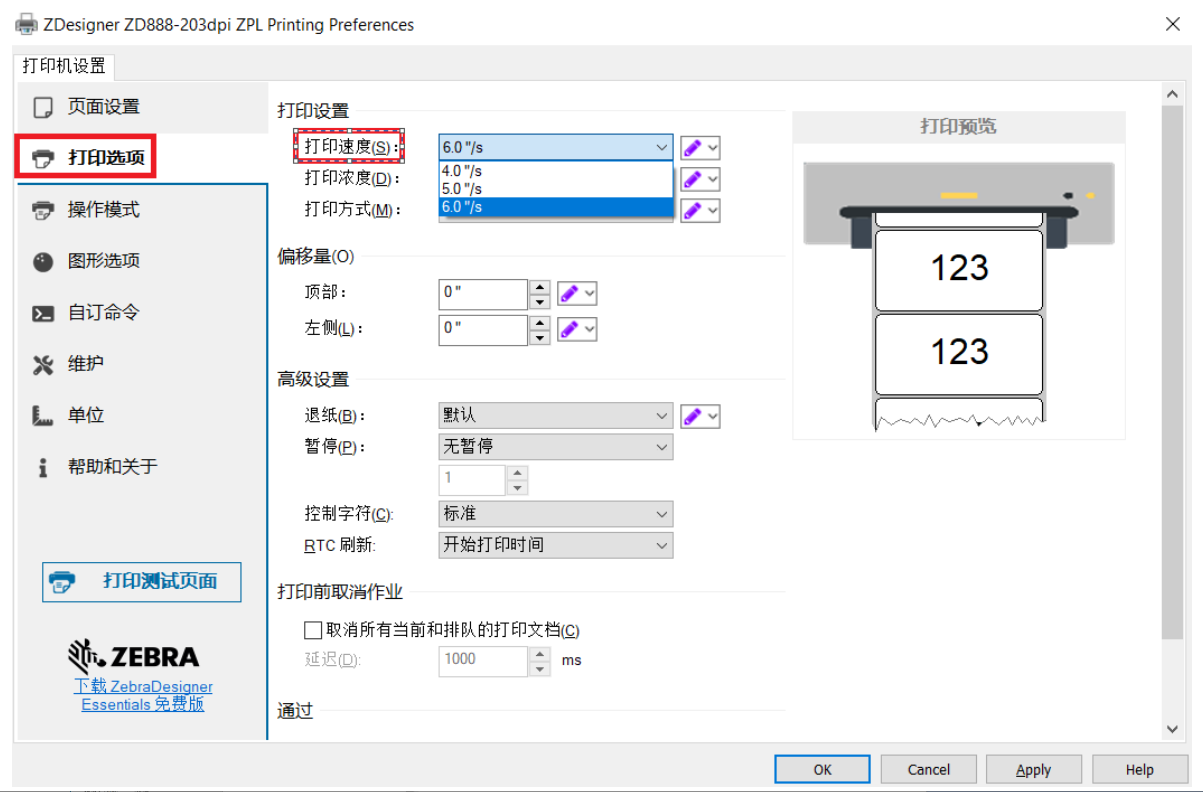This screenshot has height=792, width=1203.
Task: Click the wrench tools icon beside 维护
Action: tap(43, 365)
